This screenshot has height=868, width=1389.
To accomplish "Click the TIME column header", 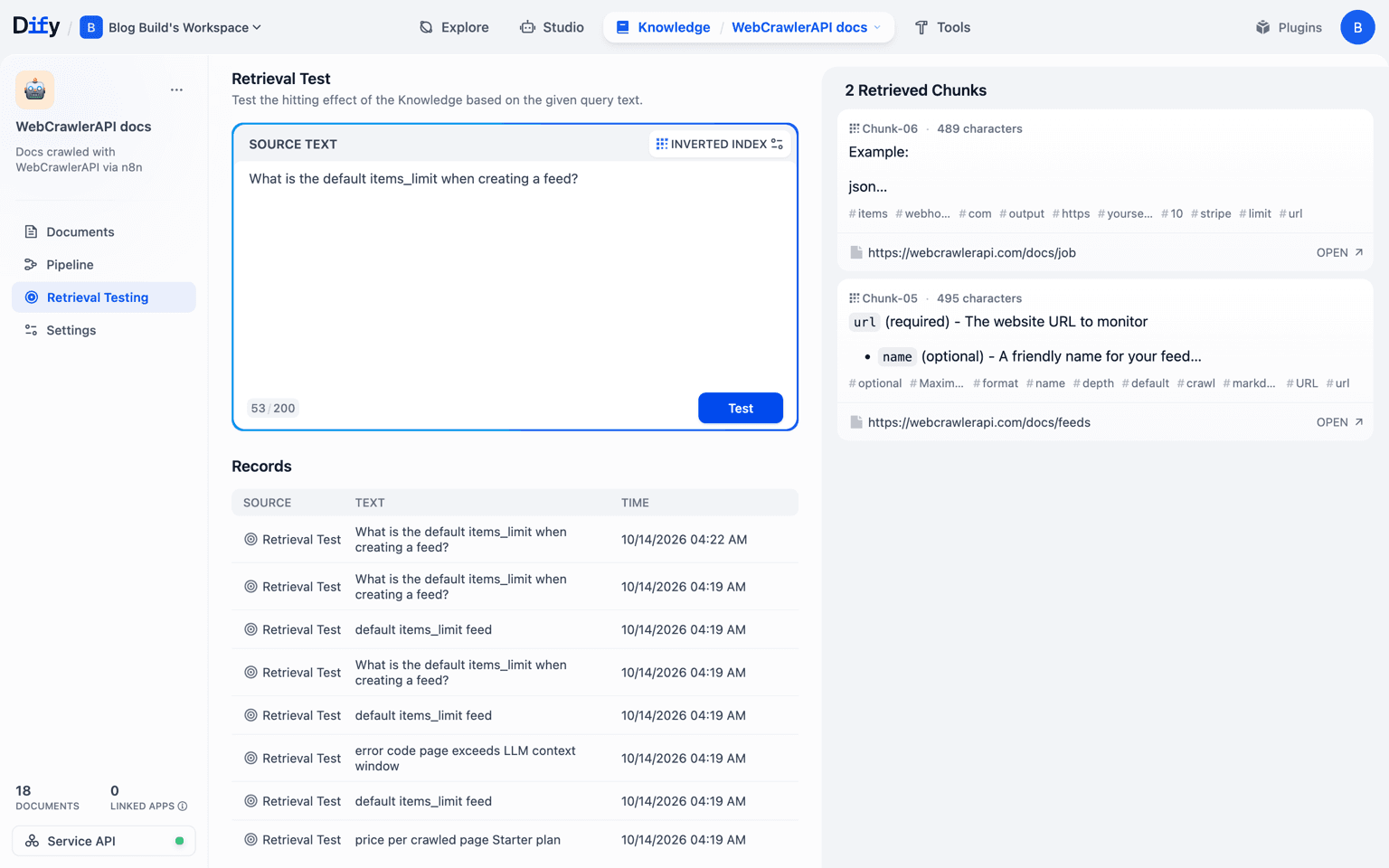I will click(635, 503).
